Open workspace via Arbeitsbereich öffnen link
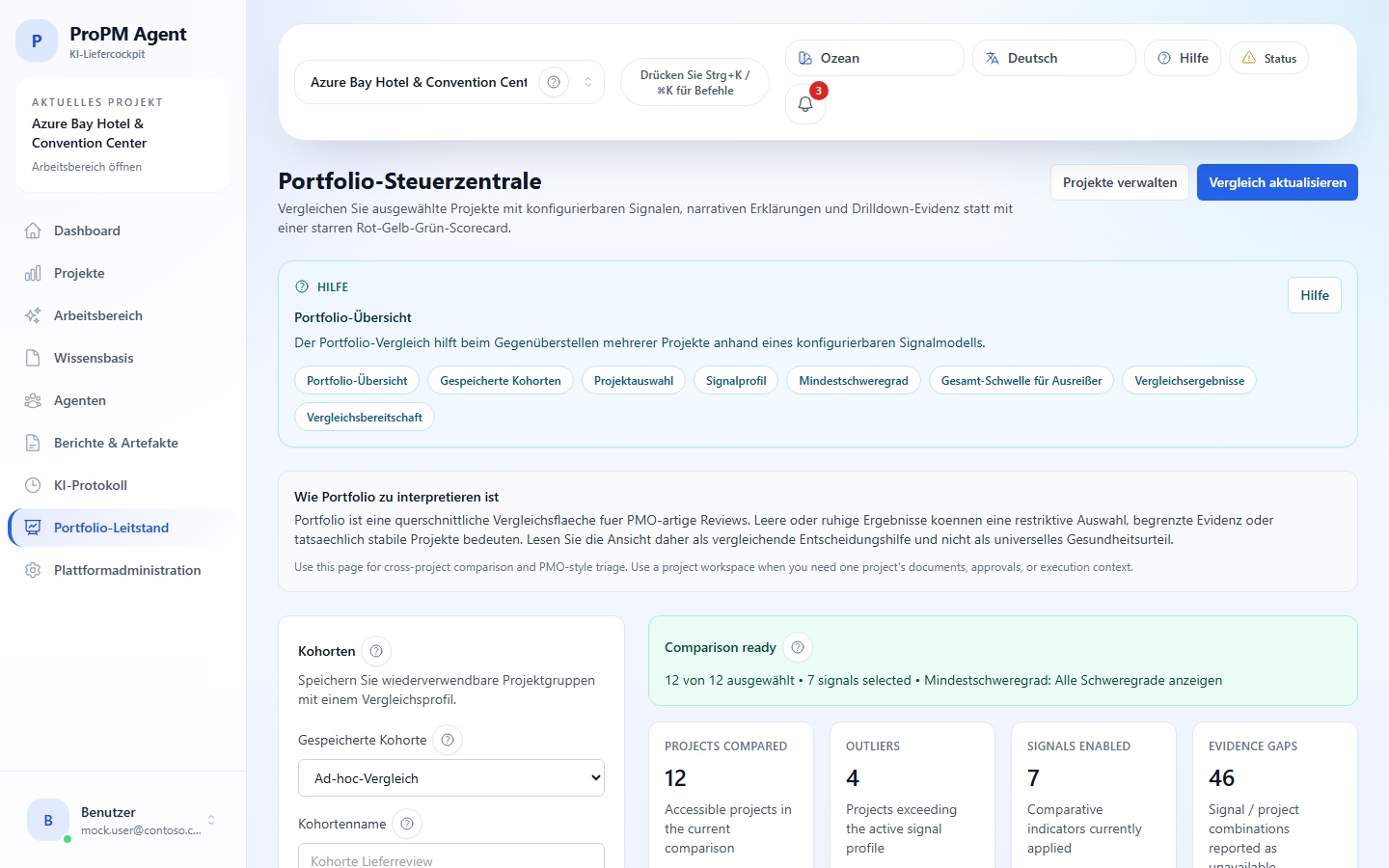 (x=87, y=166)
